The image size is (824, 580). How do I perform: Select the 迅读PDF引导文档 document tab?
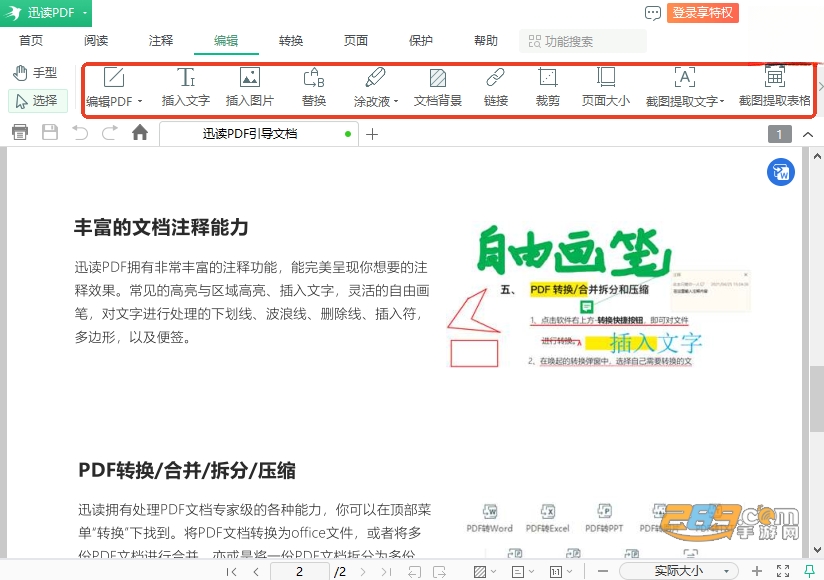259,134
